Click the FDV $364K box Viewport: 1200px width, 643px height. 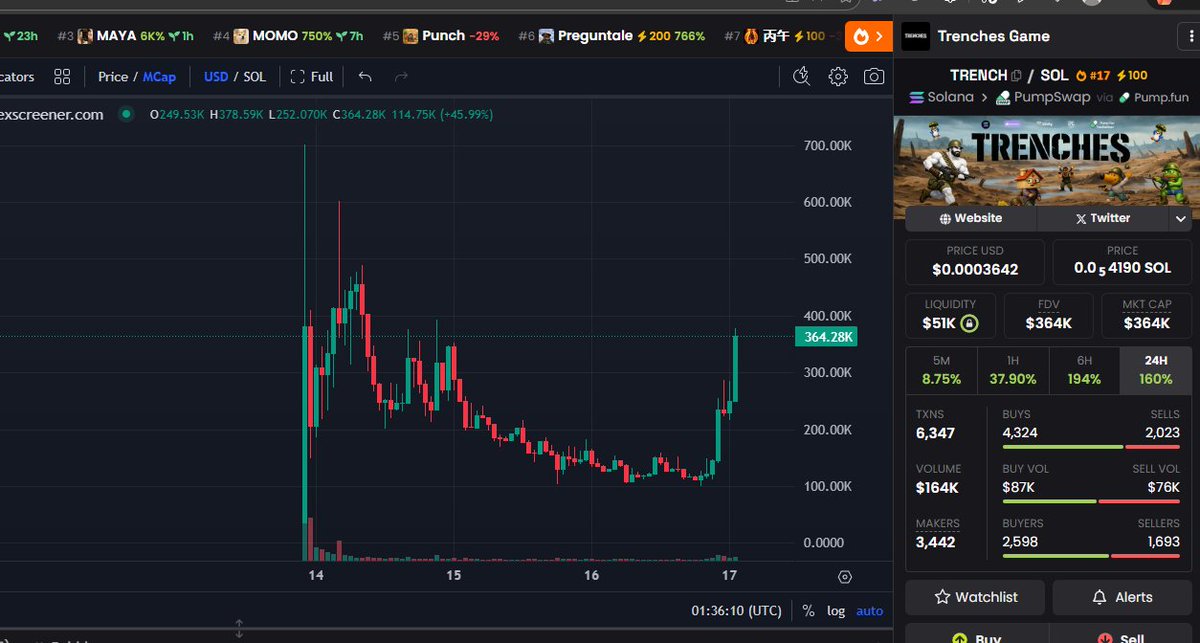pos(1049,315)
